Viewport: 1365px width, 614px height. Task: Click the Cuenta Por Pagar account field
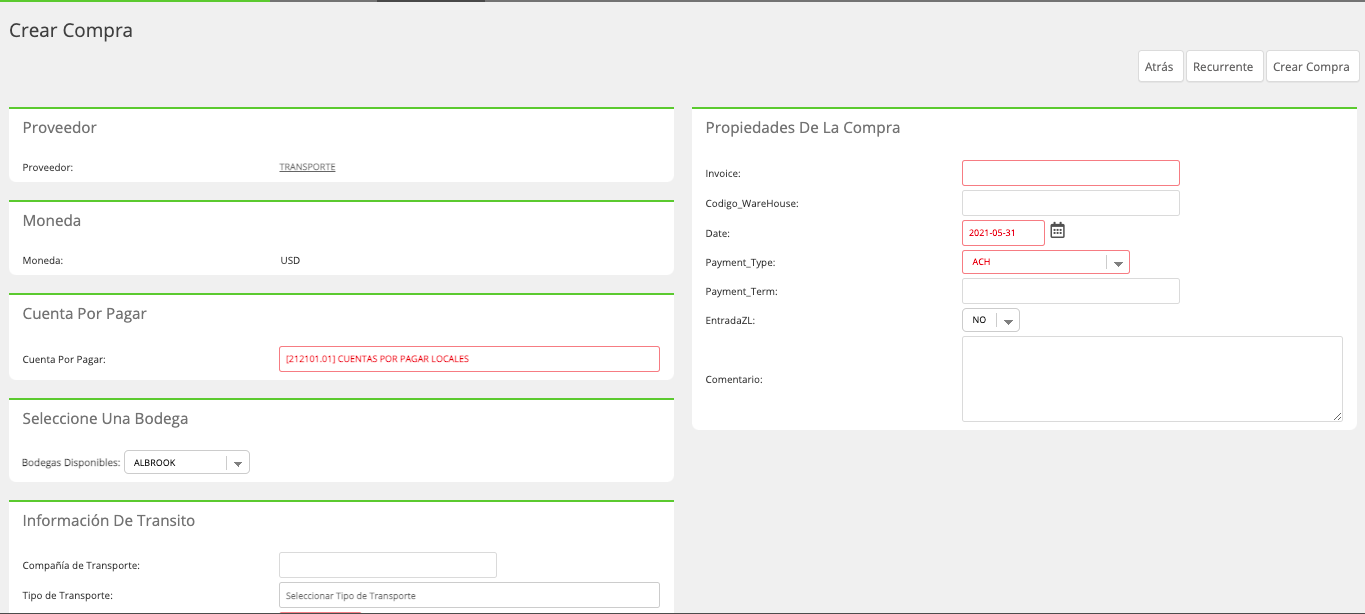pos(469,359)
